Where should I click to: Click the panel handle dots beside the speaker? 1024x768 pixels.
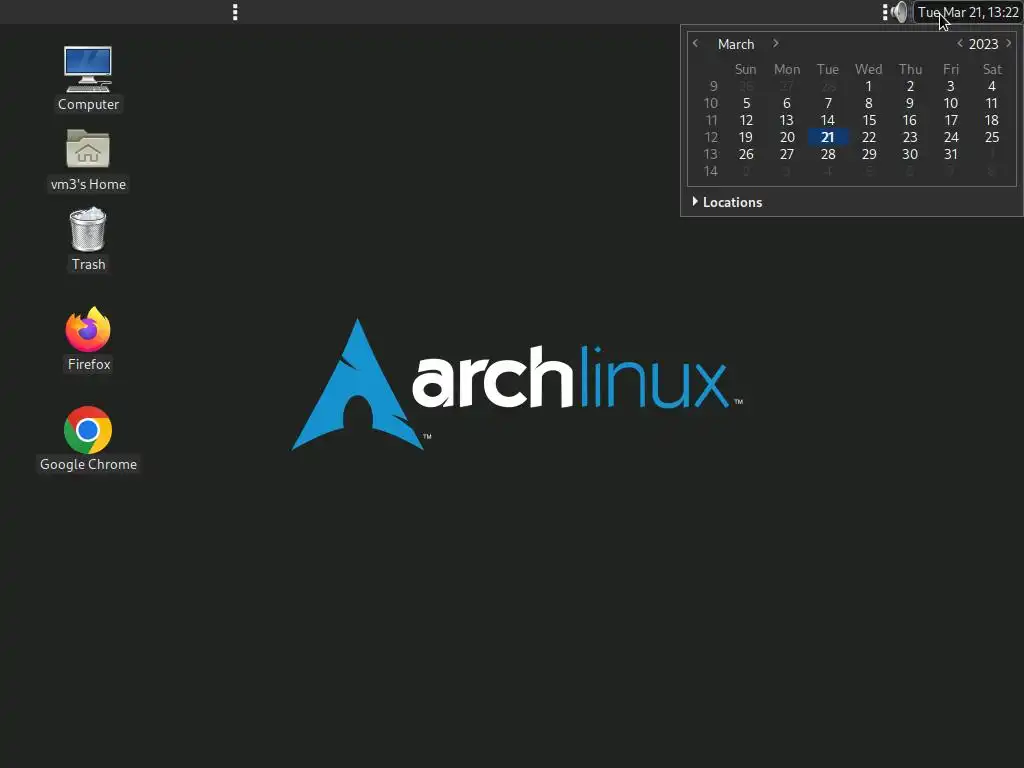(885, 12)
